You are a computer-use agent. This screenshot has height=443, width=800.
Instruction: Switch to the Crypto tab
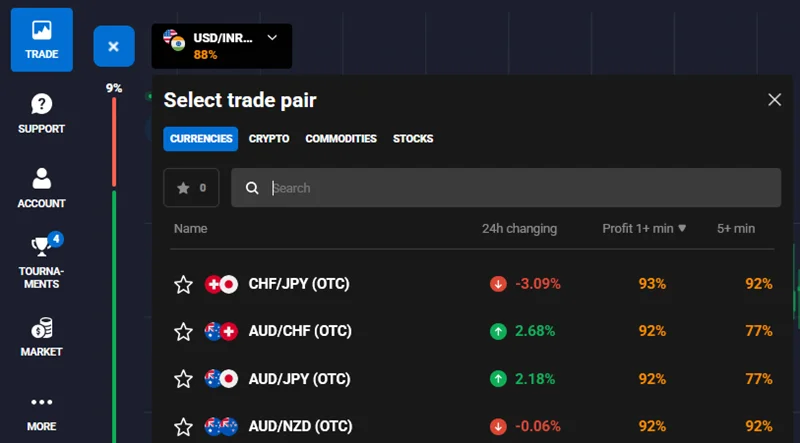269,139
